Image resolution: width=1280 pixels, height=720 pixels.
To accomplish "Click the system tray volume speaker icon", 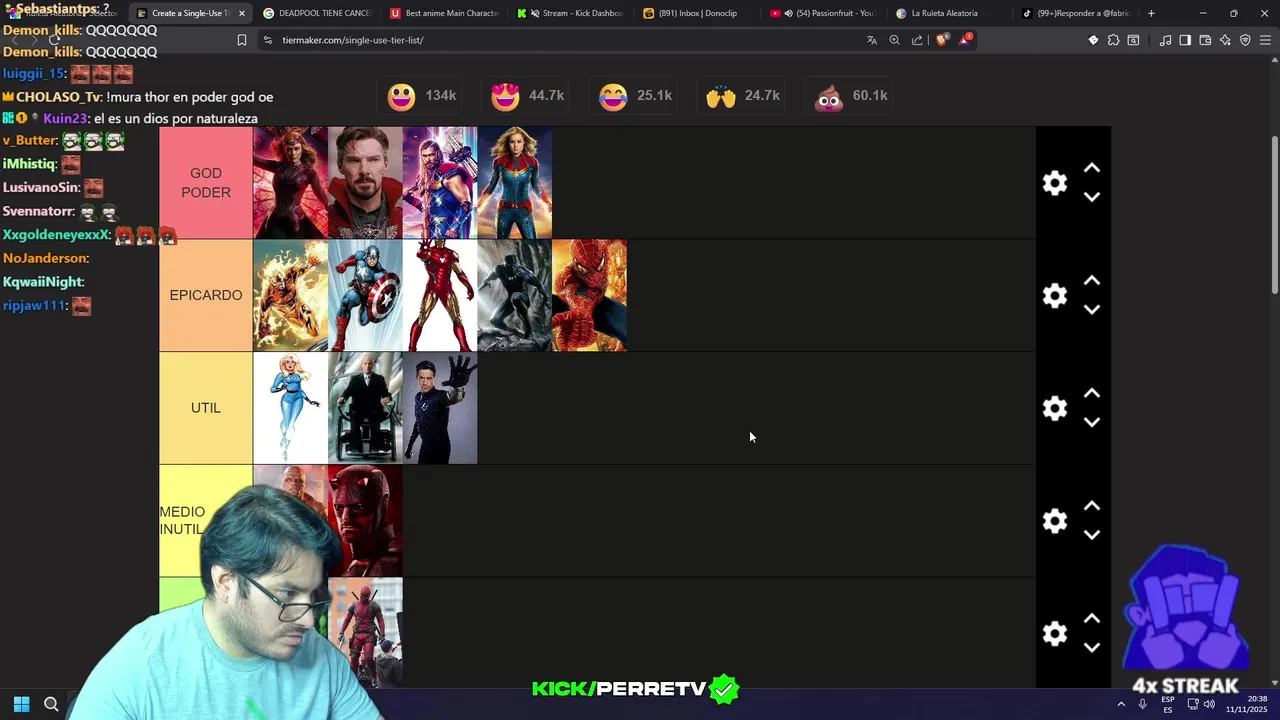I will [x=1209, y=704].
